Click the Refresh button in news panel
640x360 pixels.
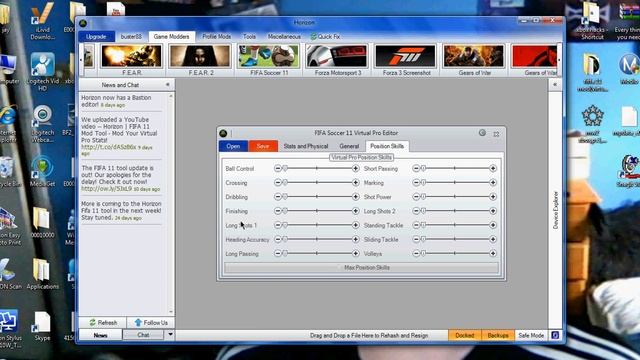click(x=103, y=322)
